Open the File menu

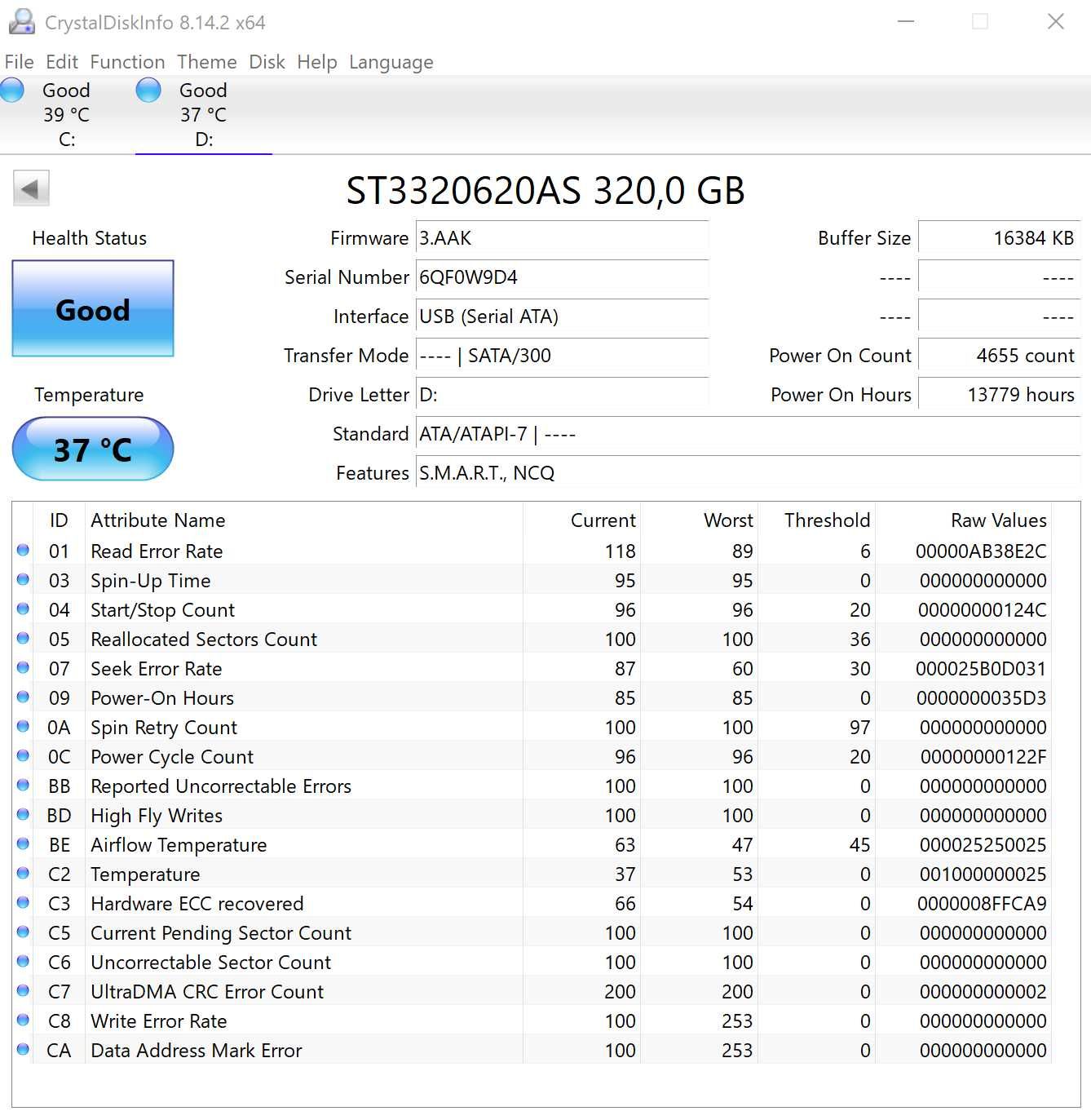pos(20,62)
